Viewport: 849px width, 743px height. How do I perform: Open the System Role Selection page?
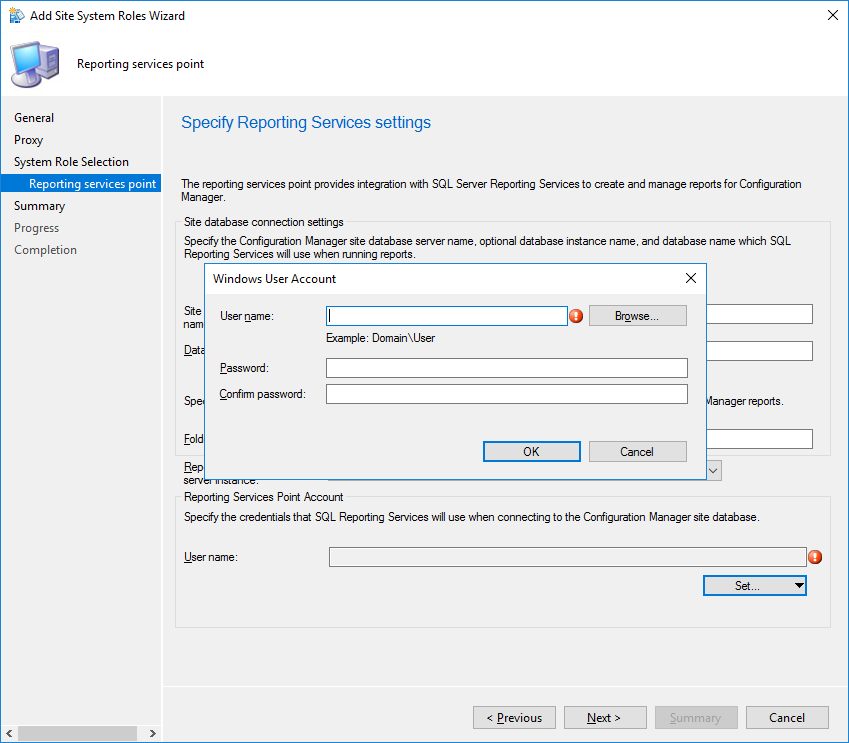(x=71, y=161)
